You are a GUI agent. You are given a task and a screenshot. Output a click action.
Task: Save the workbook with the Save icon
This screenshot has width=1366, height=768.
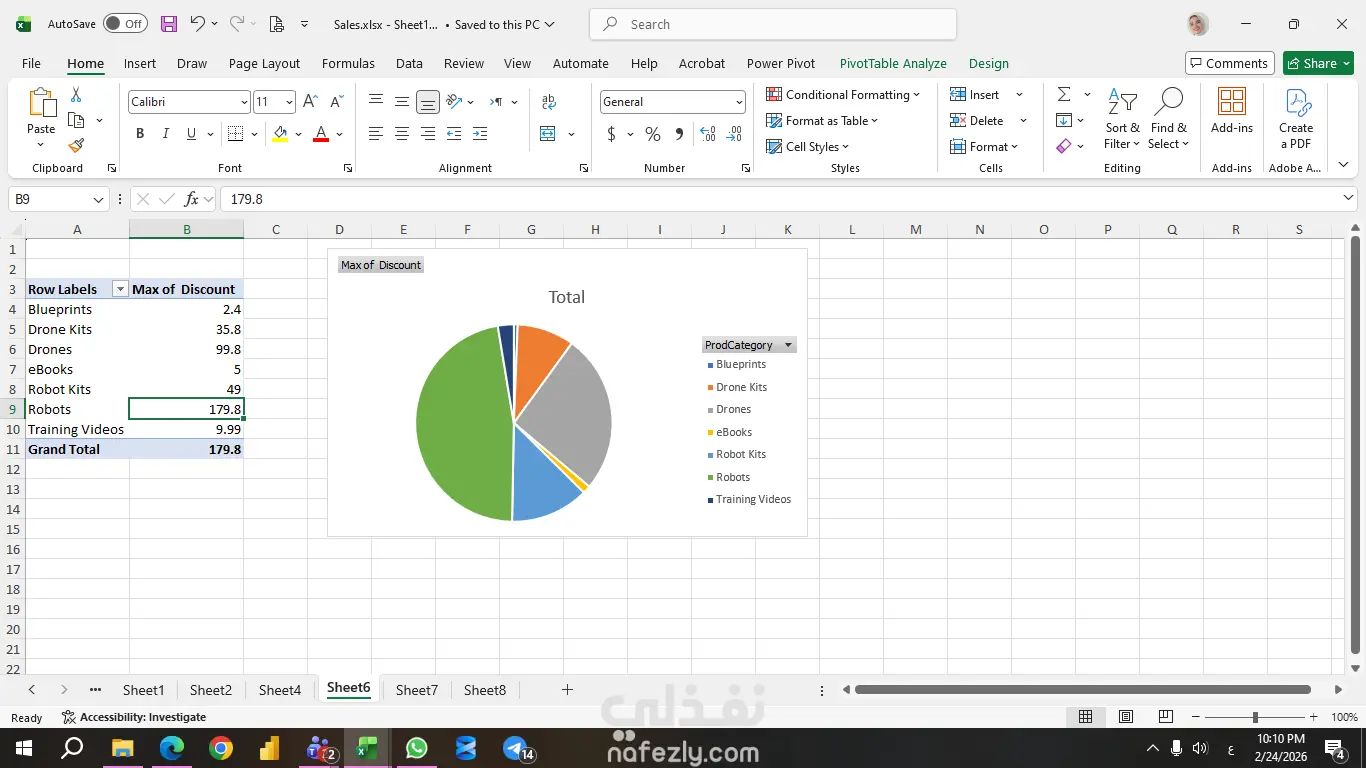[x=169, y=24]
